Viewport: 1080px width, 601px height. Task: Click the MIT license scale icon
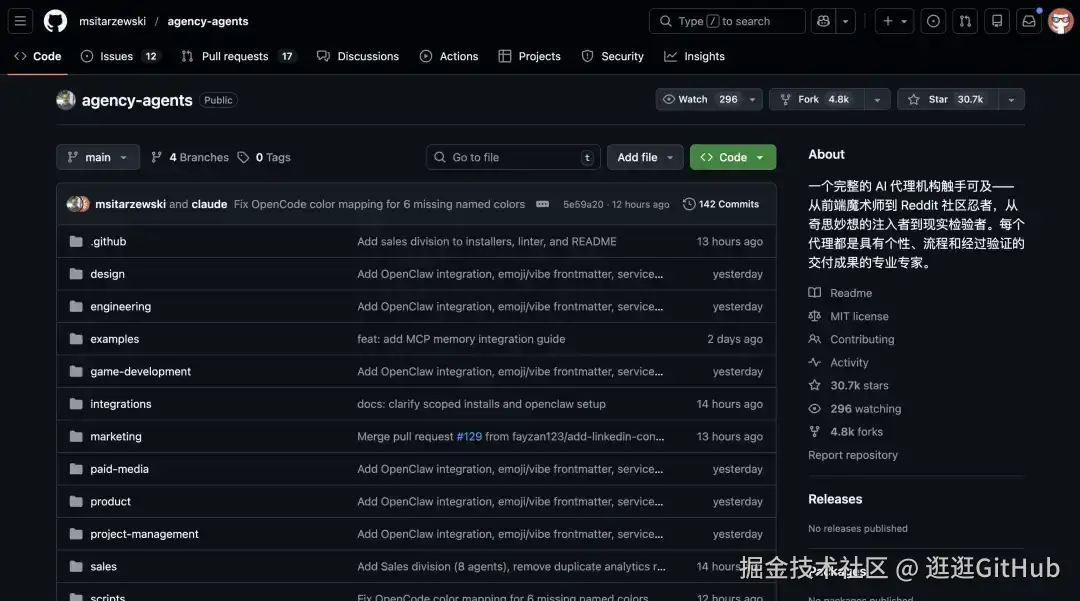coord(815,316)
